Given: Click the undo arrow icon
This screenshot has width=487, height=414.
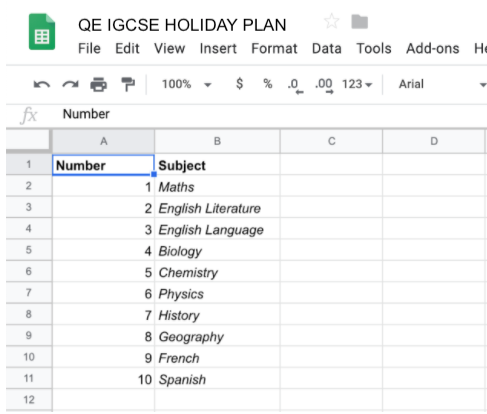Looking at the screenshot, I should (42, 85).
